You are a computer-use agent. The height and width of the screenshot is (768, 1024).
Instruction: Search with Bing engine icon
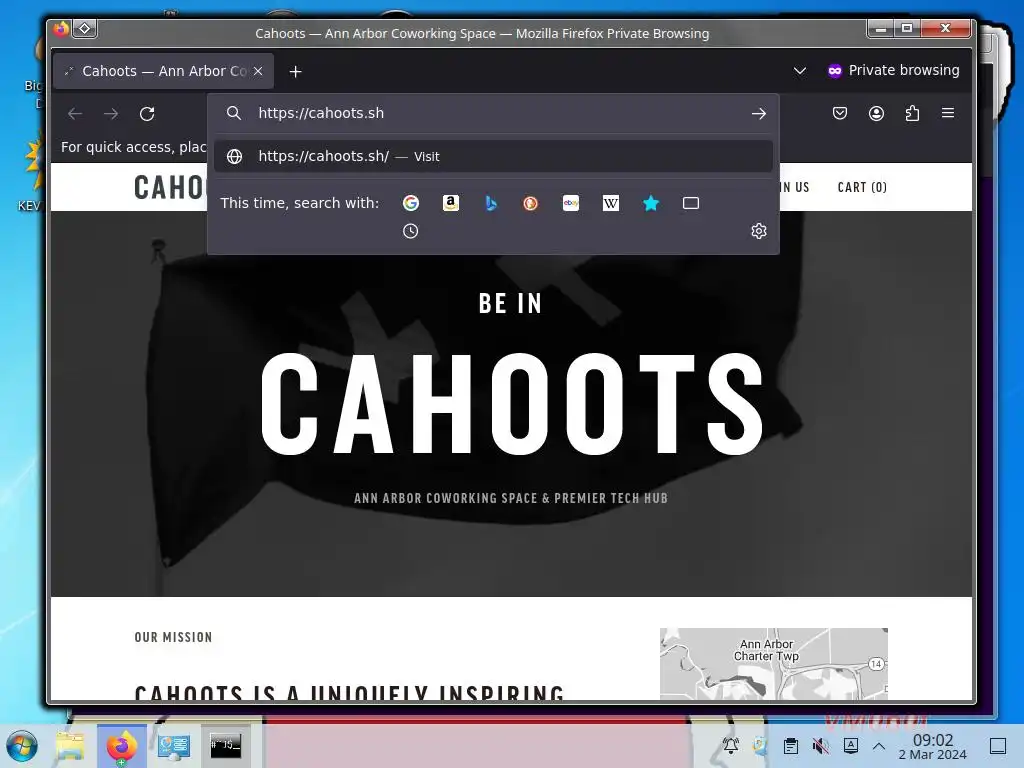tap(491, 203)
